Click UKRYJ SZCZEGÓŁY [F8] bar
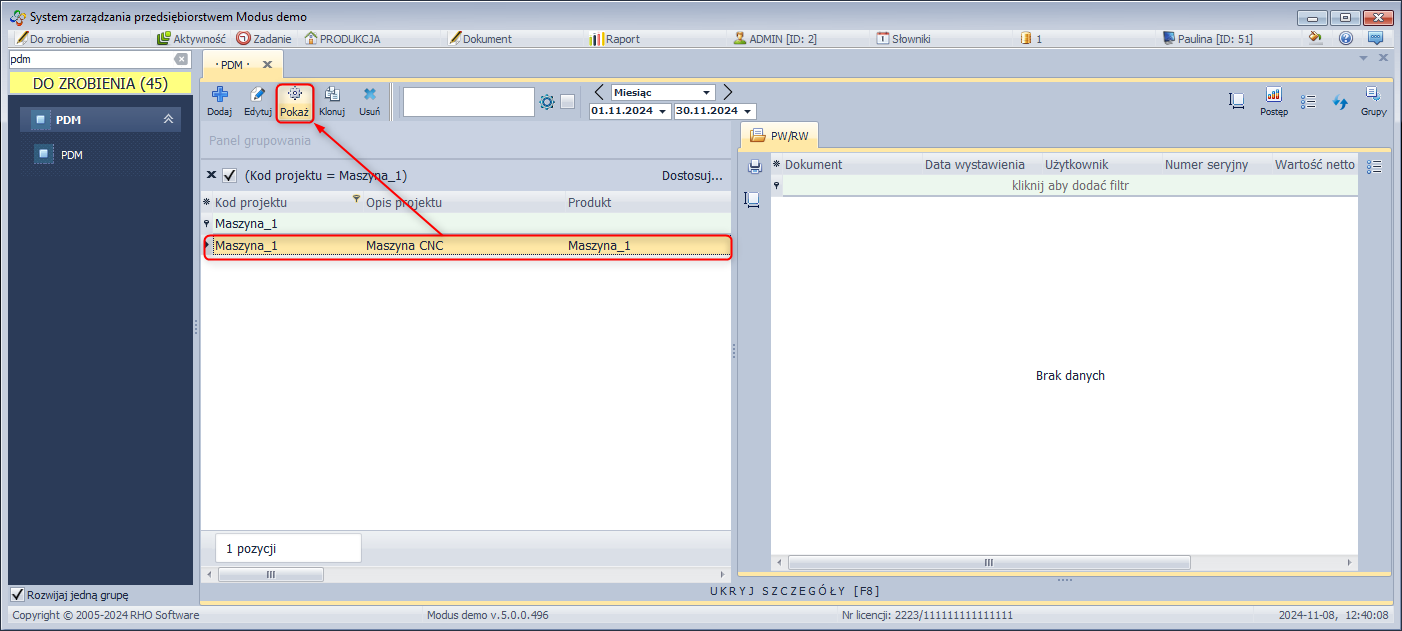The image size is (1402, 631). (x=795, y=591)
